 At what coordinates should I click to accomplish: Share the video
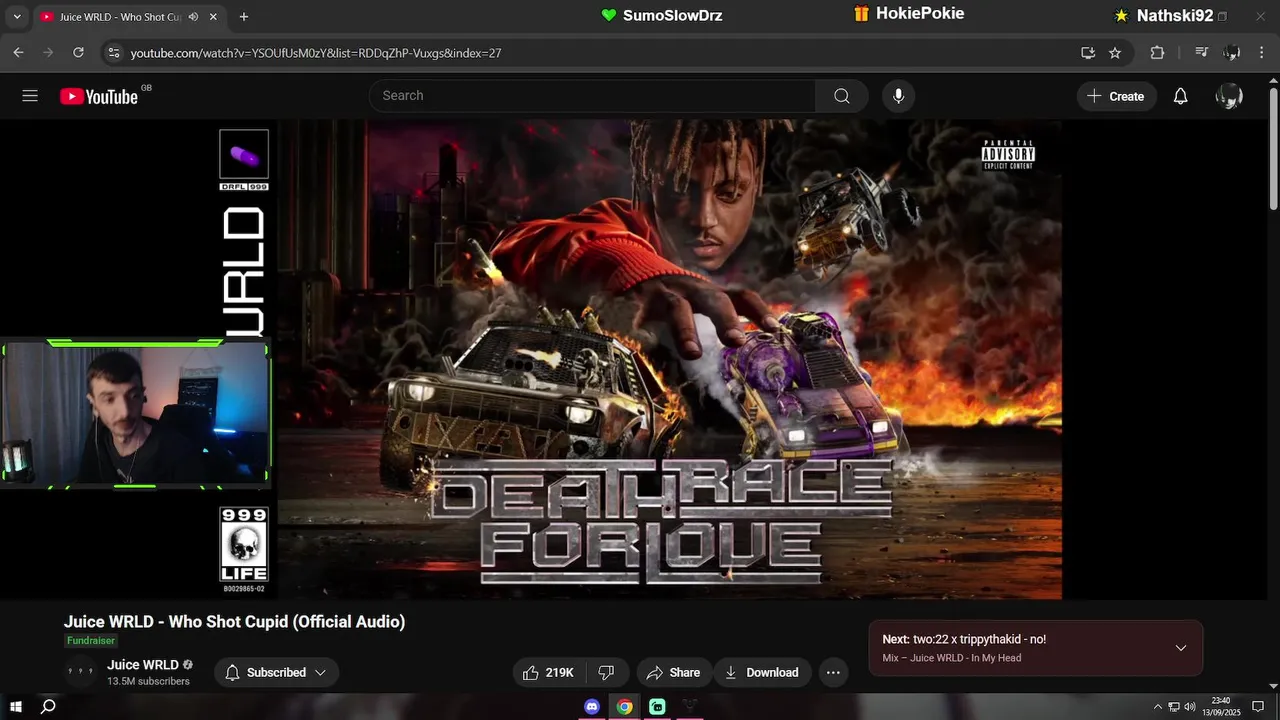[674, 673]
